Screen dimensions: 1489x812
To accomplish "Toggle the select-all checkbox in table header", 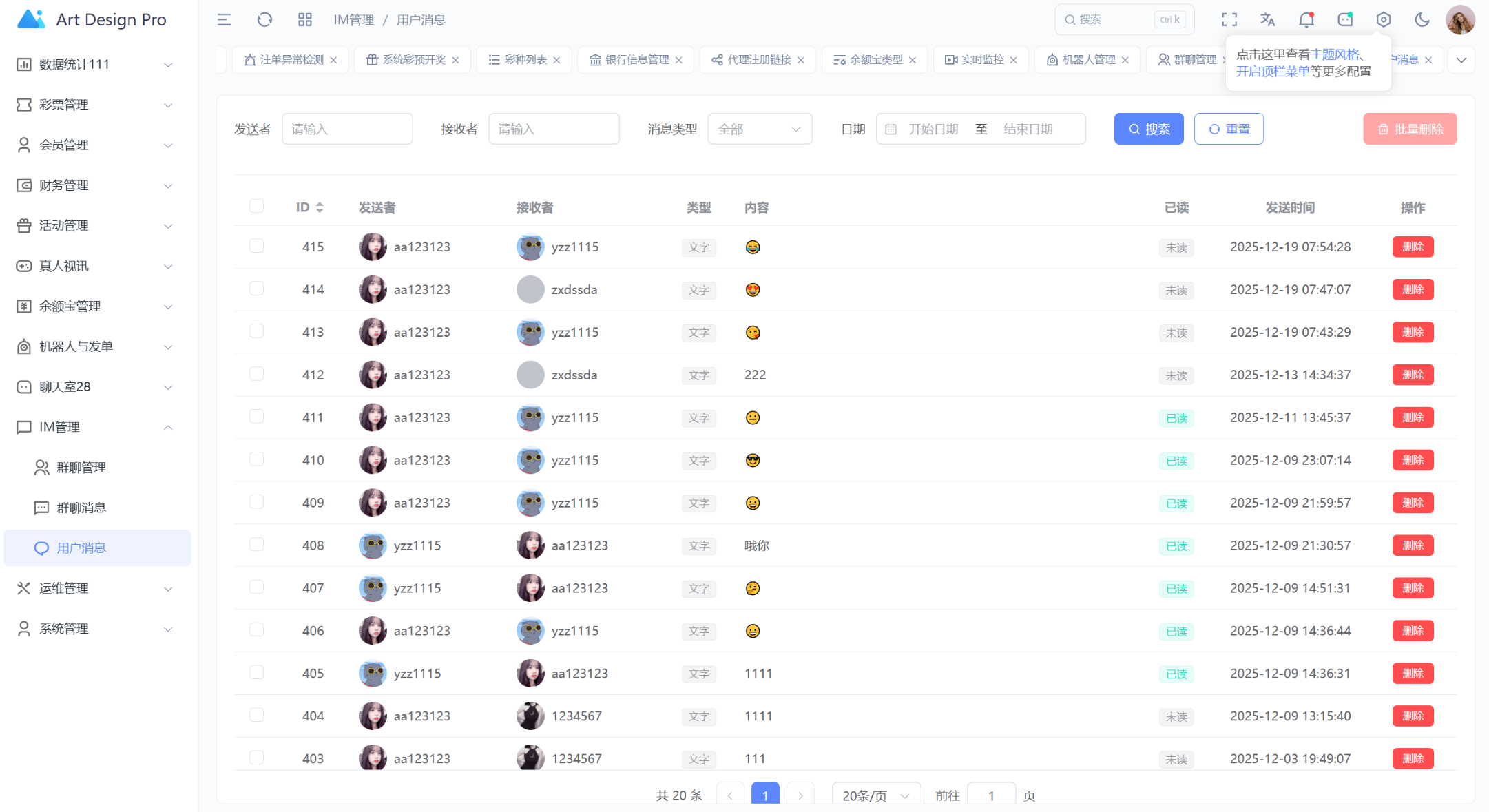I will (257, 206).
